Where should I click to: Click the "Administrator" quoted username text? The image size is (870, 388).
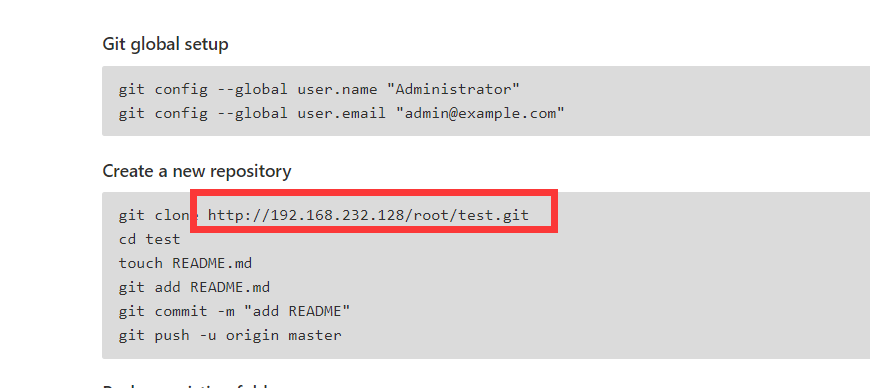453,89
